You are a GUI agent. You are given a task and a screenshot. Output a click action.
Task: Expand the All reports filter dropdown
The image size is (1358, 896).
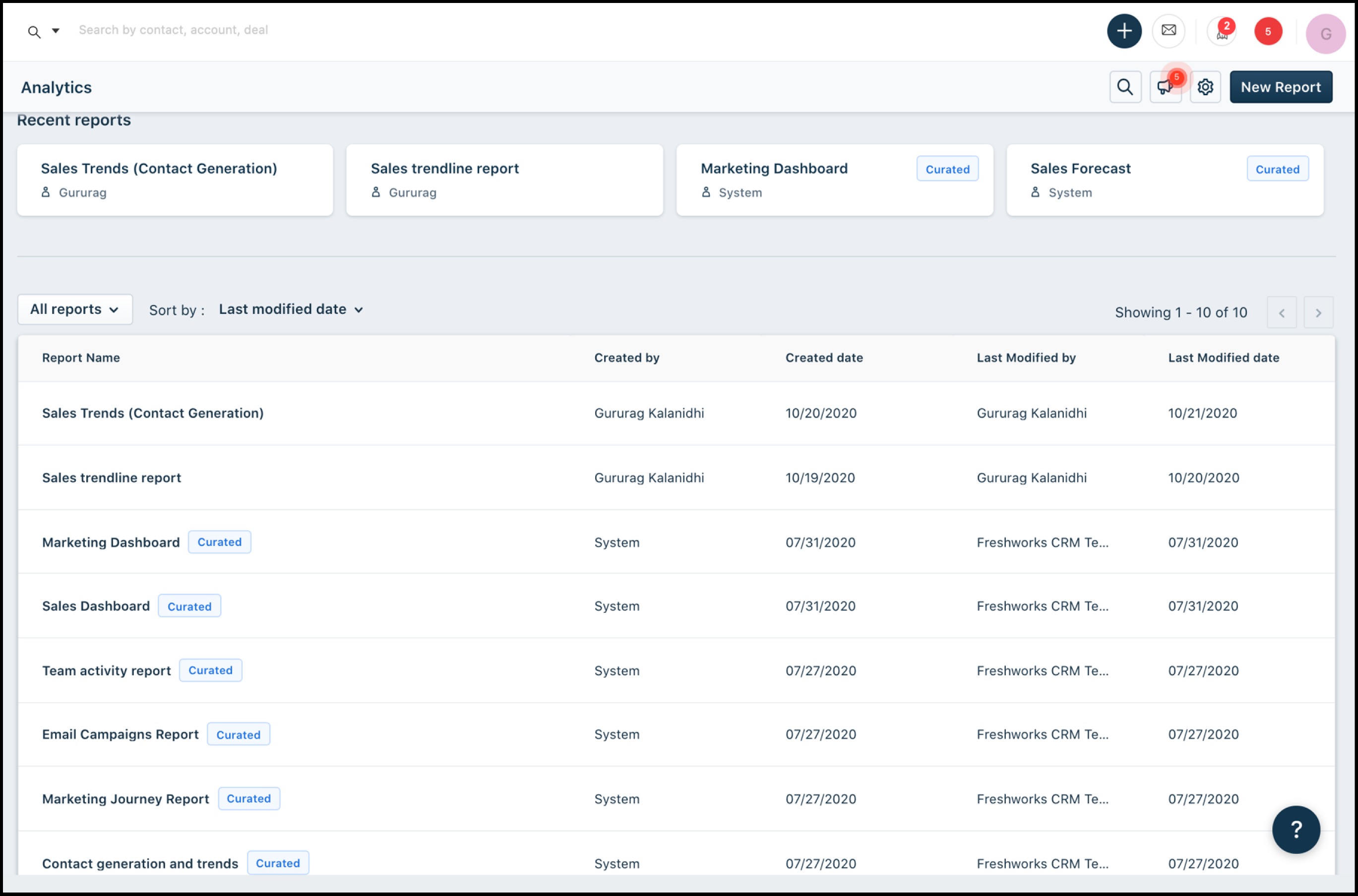point(75,309)
